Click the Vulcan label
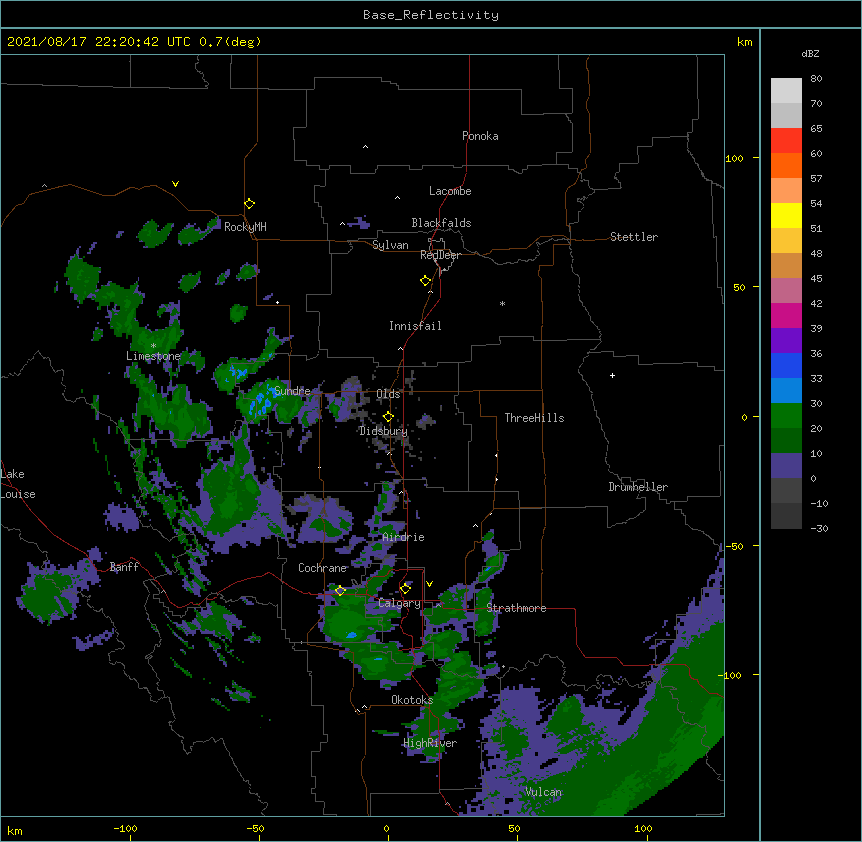This screenshot has height=842, width=862. tap(543, 792)
